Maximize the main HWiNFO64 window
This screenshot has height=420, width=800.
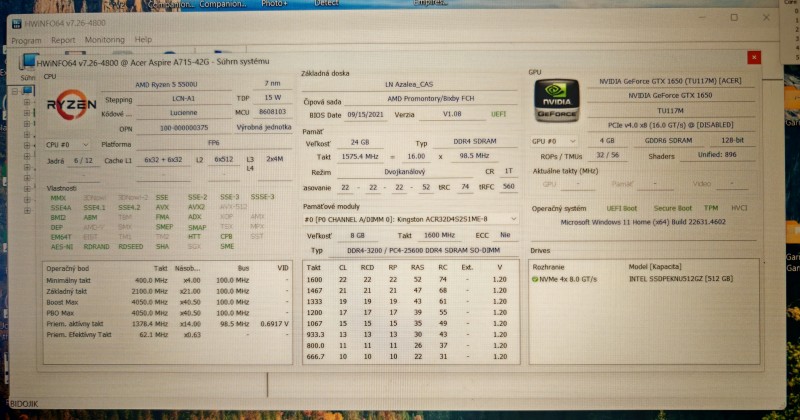coord(734,19)
